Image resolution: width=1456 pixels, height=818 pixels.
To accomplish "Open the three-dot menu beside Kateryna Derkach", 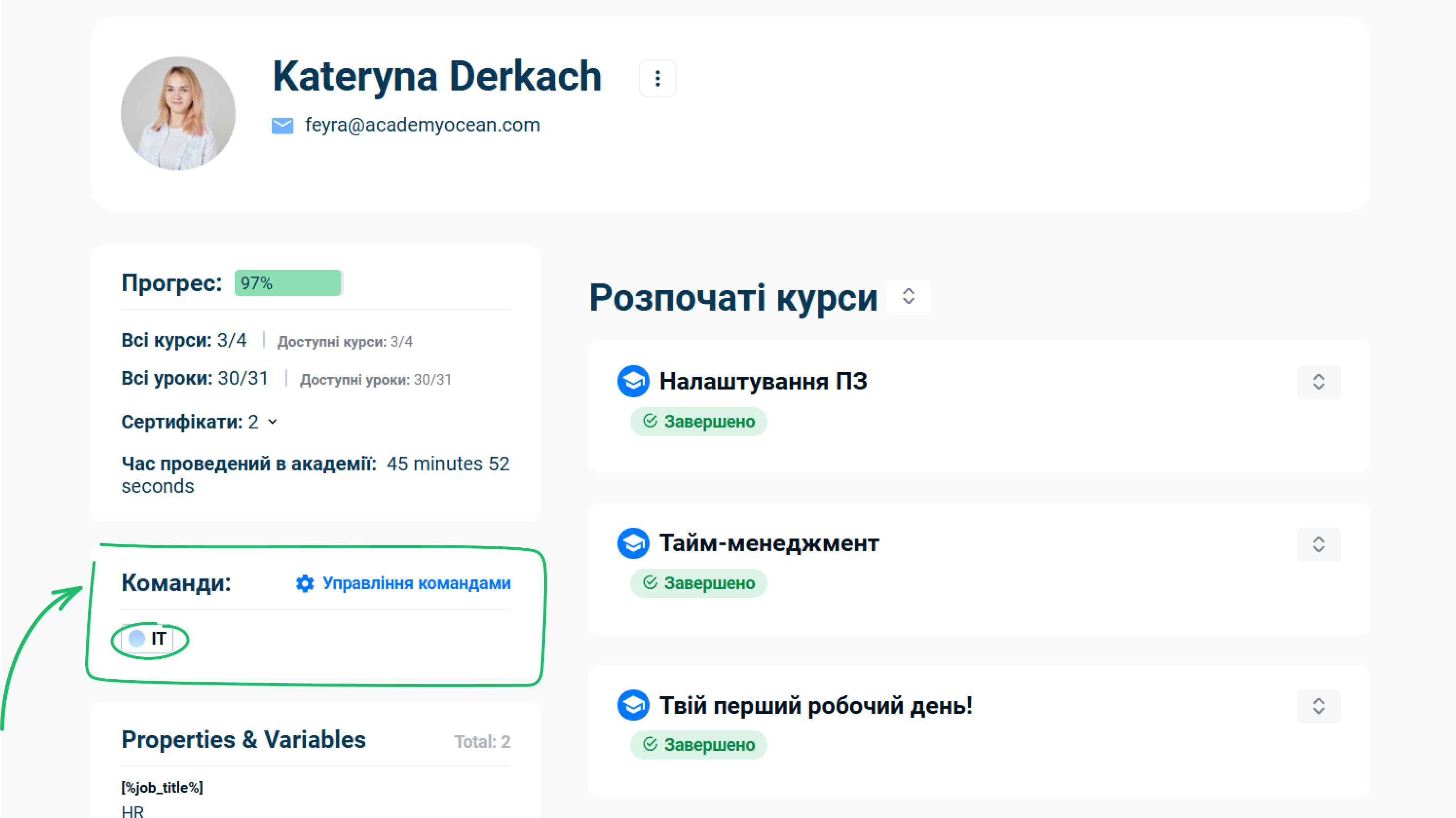I will point(657,78).
